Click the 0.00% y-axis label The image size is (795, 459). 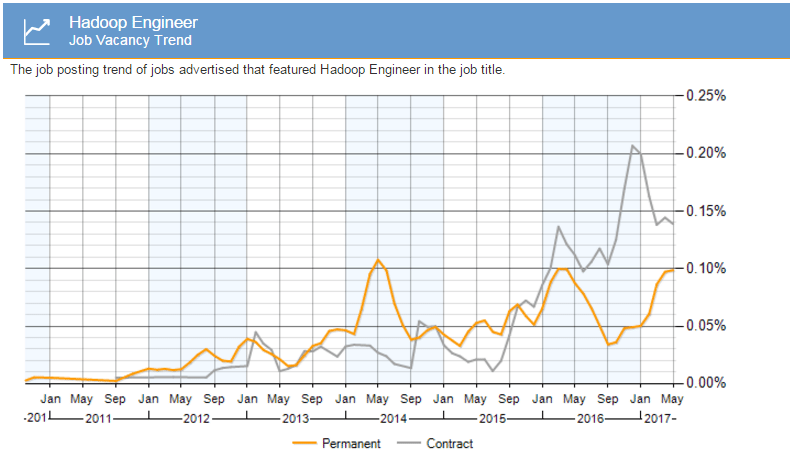pyautogui.click(x=706, y=382)
